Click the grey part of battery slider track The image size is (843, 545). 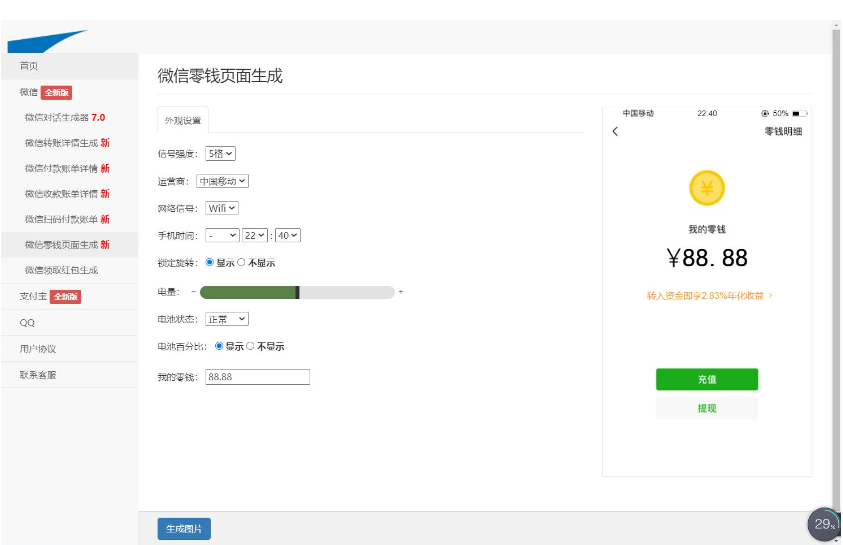coord(347,292)
